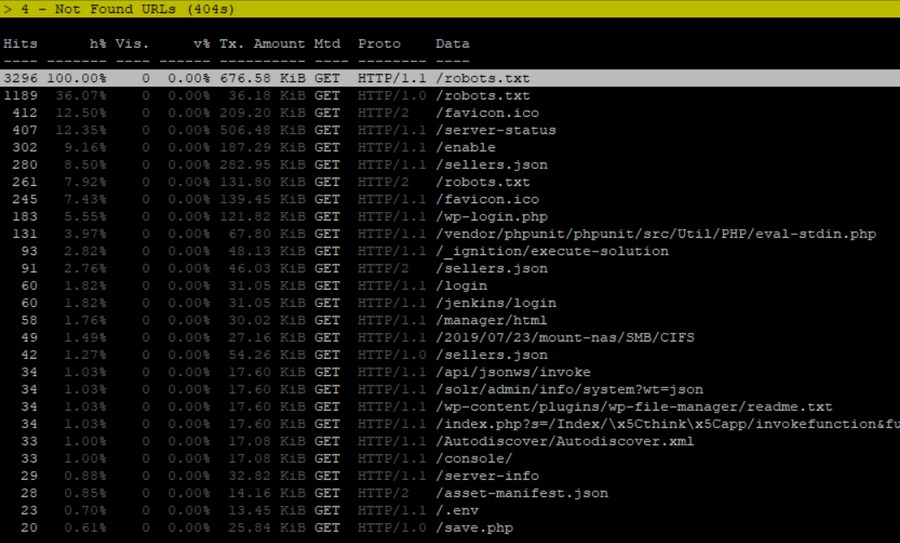
Task: Click the '4 - Not Found URLs (404s)' panel title
Action: [x=127, y=9]
